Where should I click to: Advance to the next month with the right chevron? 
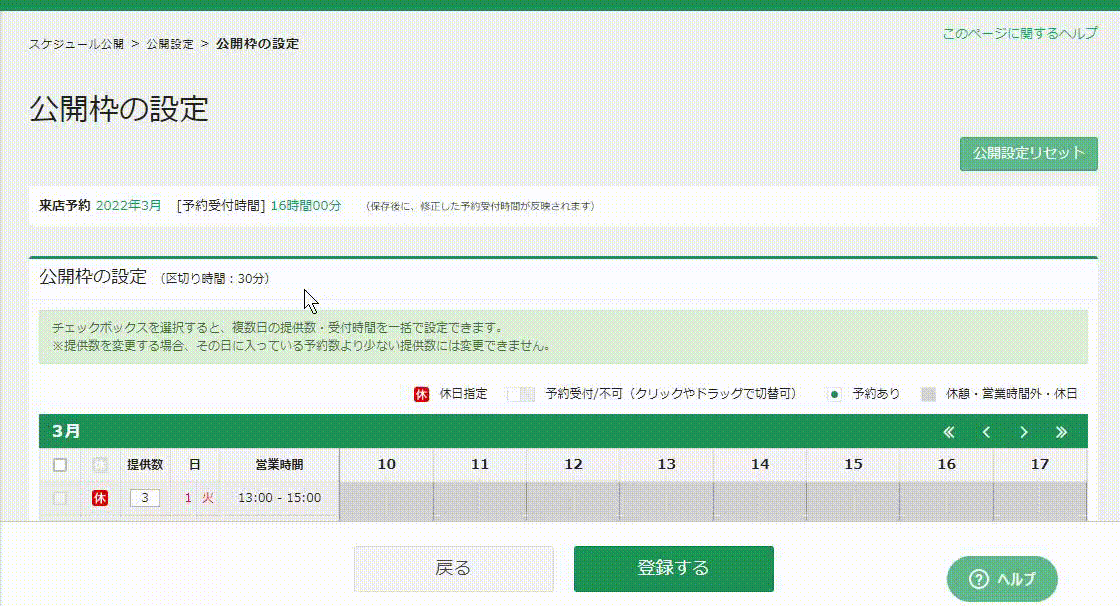click(1023, 432)
